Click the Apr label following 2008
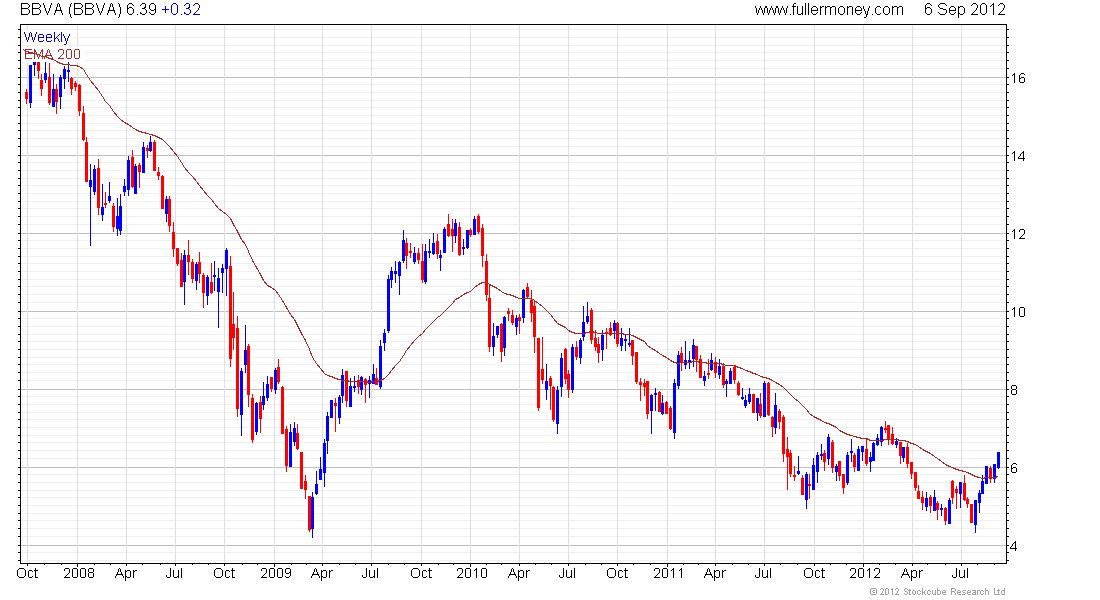1100x600 pixels. 126,573
